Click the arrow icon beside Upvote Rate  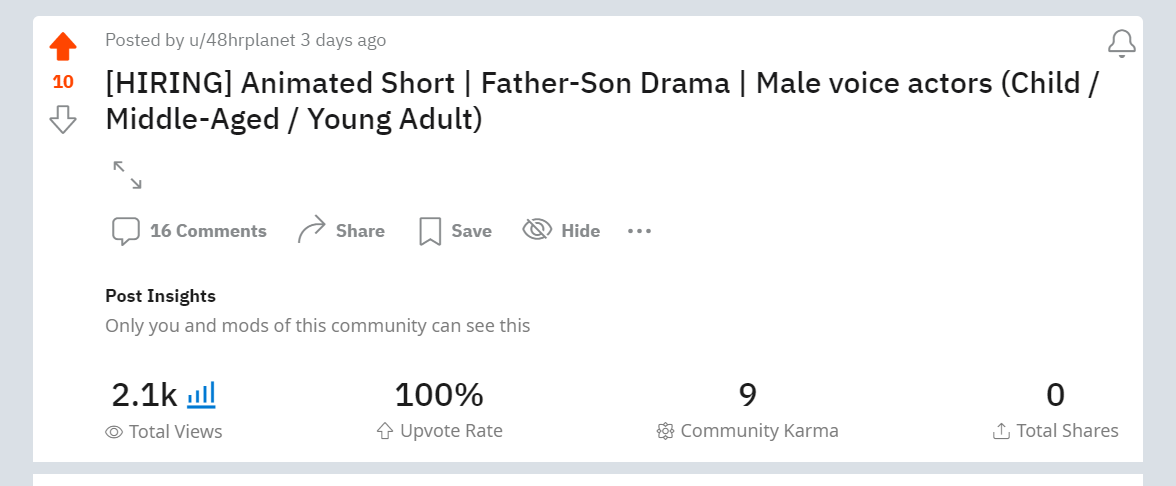click(384, 431)
